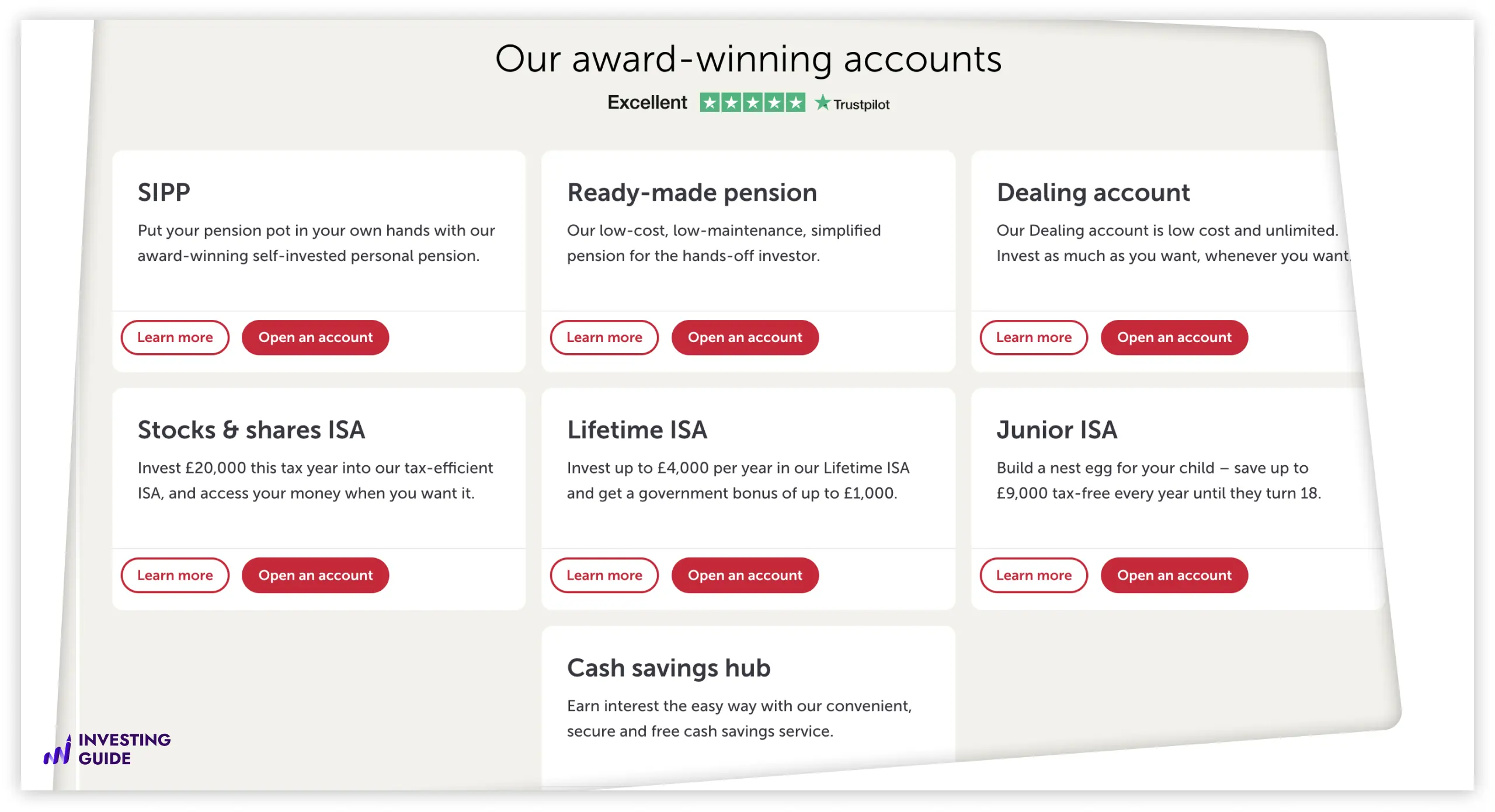
Task: Click the Cash savings hub heading
Action: (669, 668)
